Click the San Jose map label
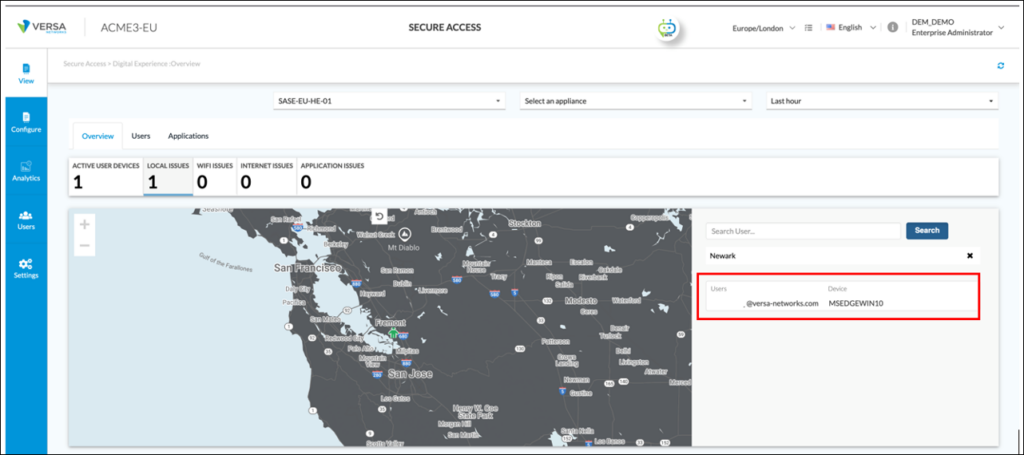The width and height of the screenshot is (1024, 455). (x=408, y=374)
